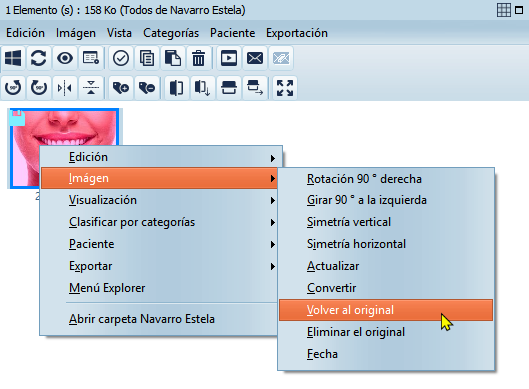Open the Vista menu
Screen dimensions: 529x389
coord(119,33)
